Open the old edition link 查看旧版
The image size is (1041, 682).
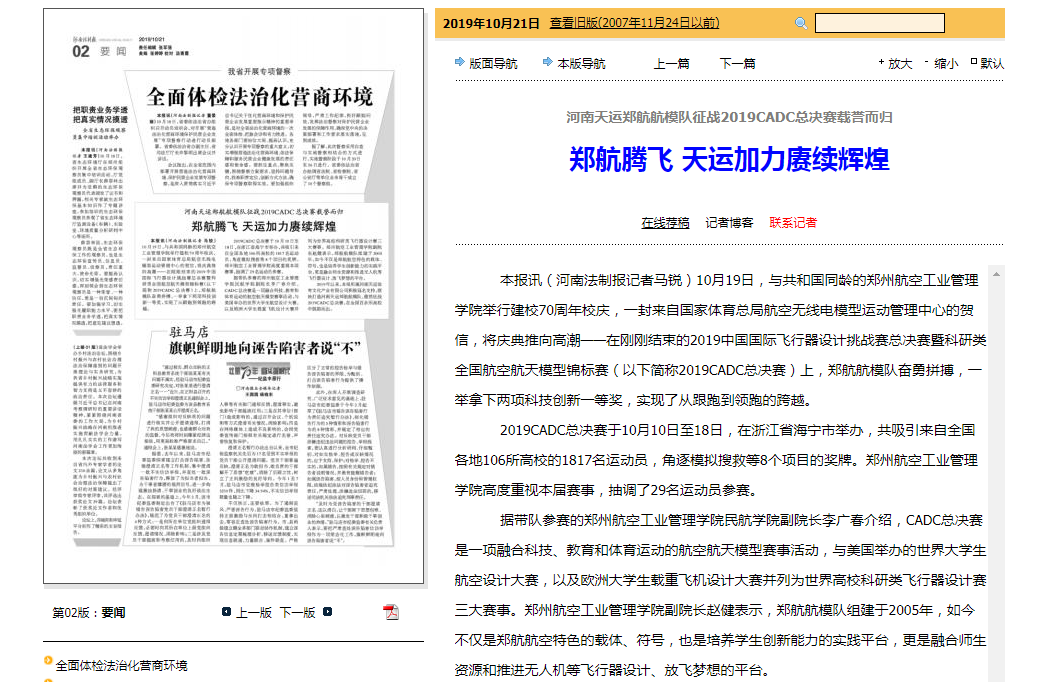pos(634,23)
